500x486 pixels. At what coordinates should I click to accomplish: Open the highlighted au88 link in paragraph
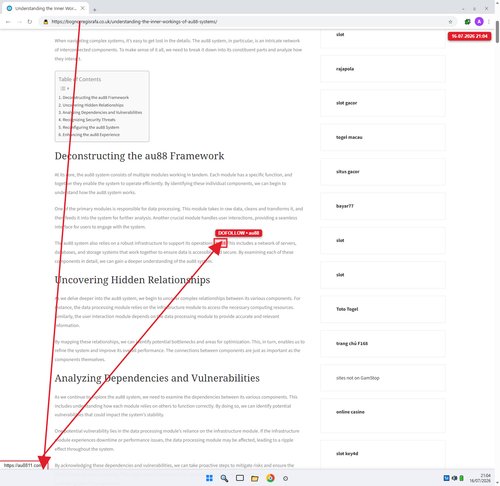pos(221,243)
